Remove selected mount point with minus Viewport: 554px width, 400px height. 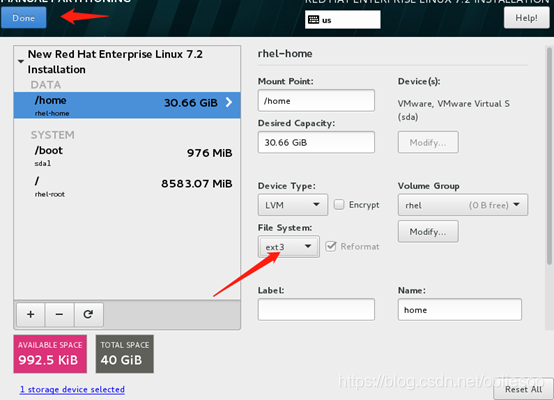coord(59,314)
